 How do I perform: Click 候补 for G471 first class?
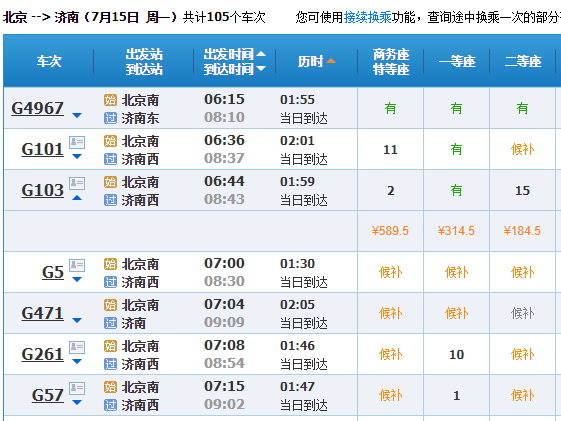pyautogui.click(x=457, y=313)
